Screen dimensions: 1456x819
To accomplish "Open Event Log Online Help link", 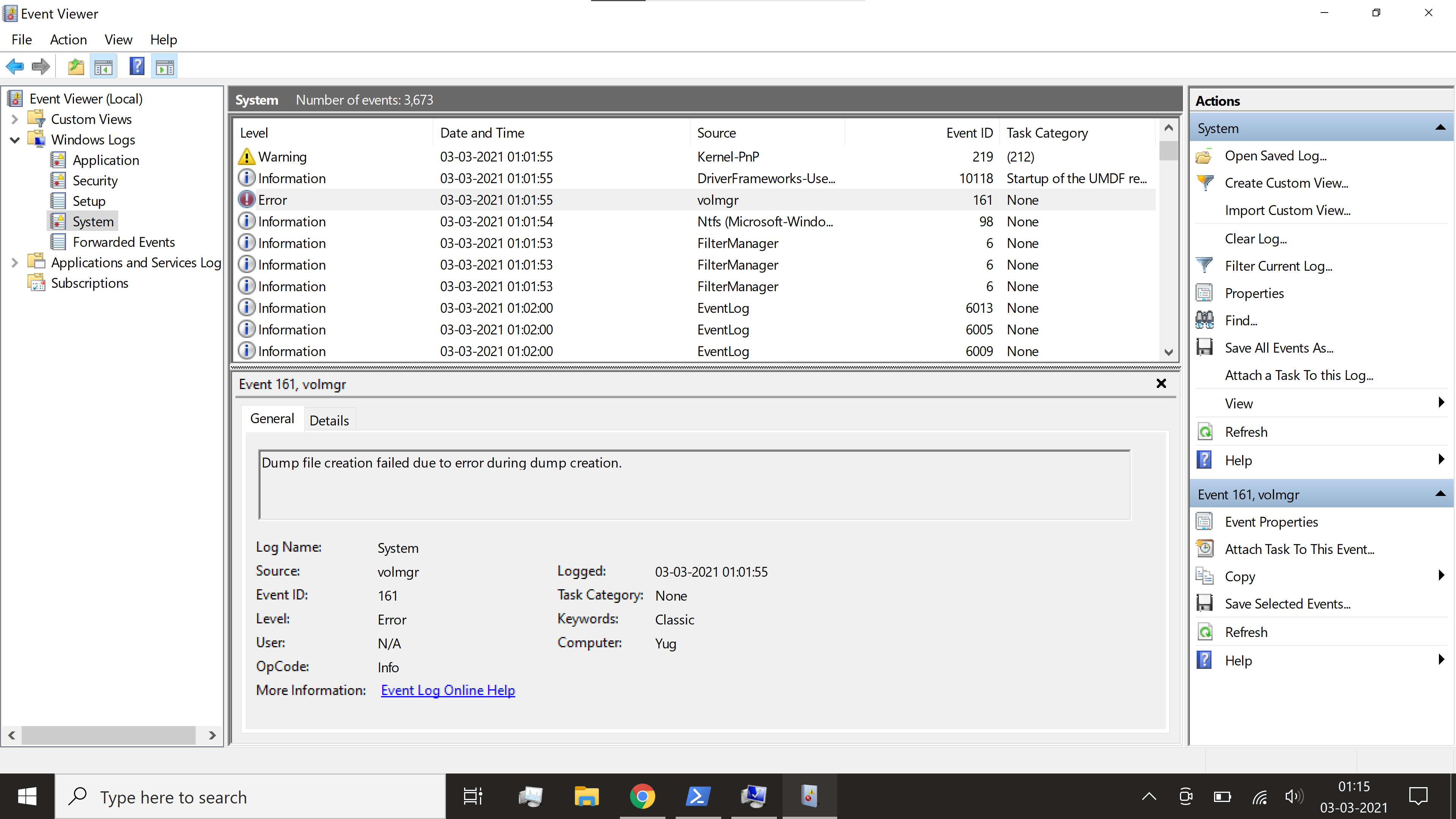I will [x=448, y=690].
